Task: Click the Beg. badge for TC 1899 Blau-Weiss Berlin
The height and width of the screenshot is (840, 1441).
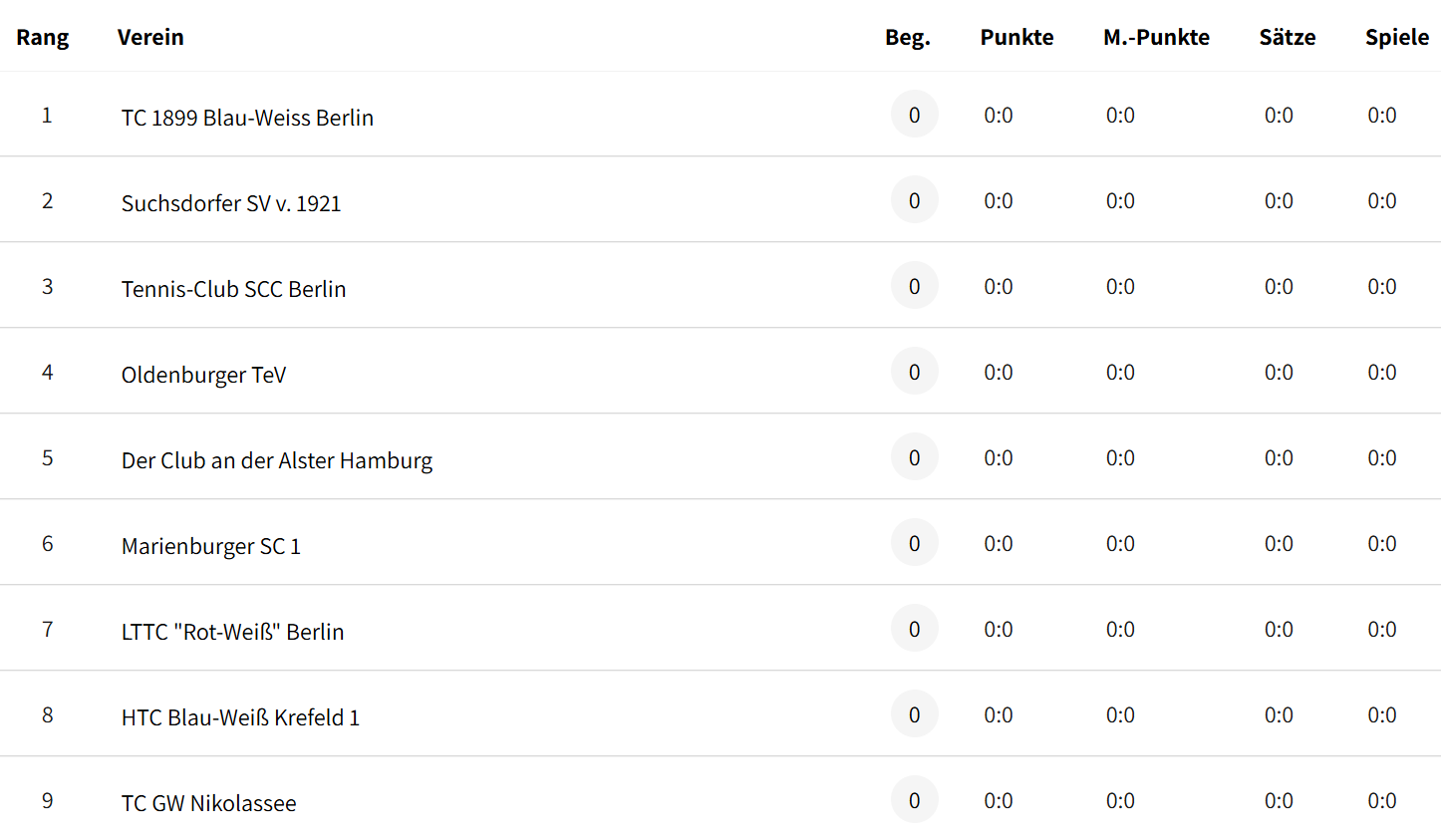Action: [x=915, y=115]
